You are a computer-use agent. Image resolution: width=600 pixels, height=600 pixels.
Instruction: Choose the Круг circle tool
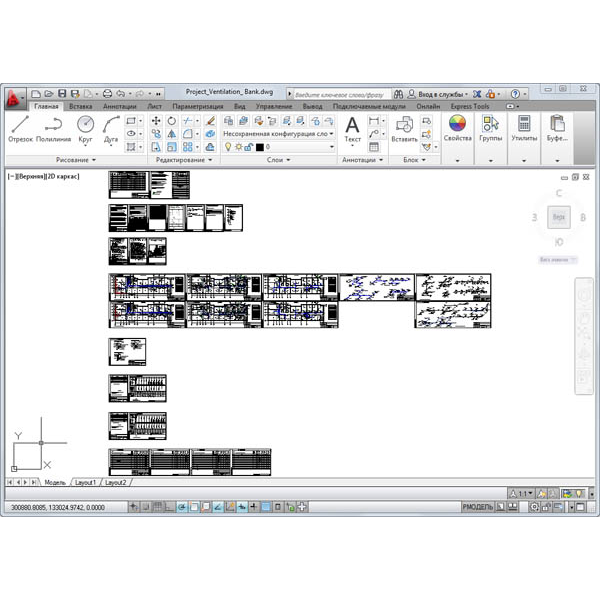(85, 129)
